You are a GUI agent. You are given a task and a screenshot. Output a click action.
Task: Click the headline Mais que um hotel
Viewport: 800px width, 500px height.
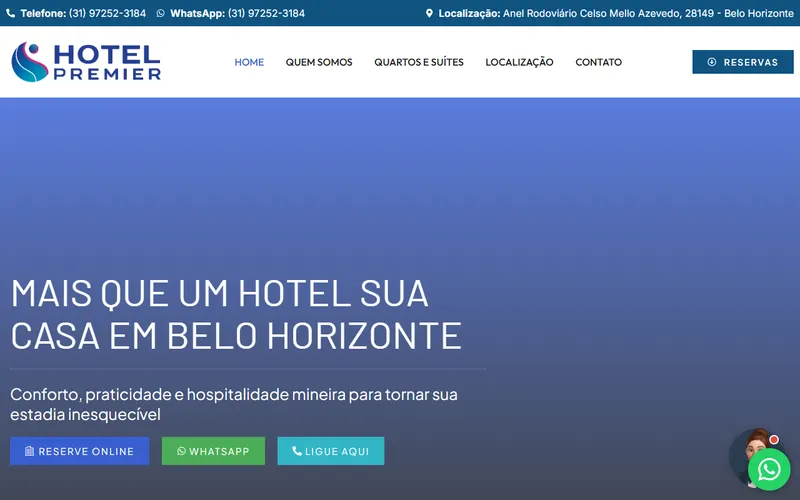[x=236, y=314]
